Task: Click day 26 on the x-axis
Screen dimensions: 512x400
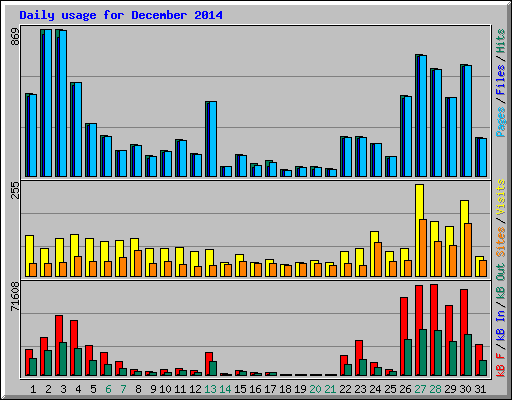Action: [x=405, y=389]
